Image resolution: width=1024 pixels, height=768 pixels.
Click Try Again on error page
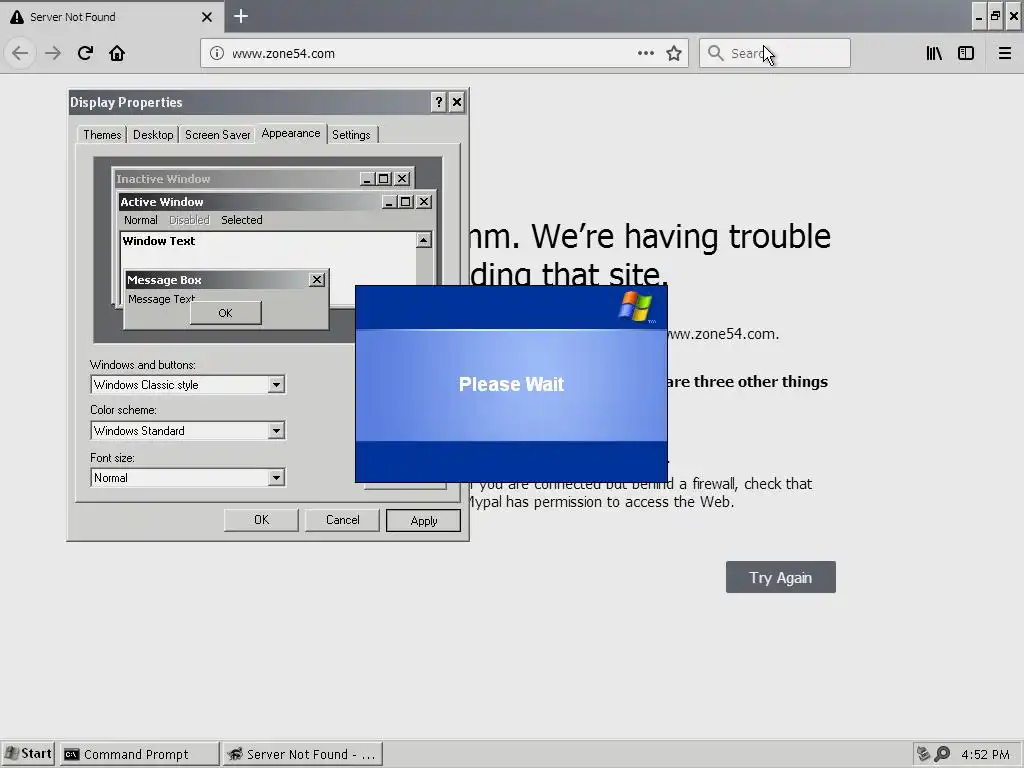pos(780,577)
